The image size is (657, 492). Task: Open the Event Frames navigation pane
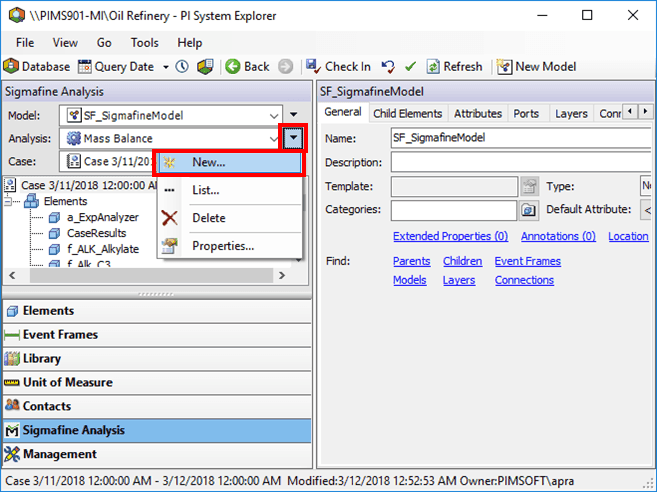(x=157, y=335)
